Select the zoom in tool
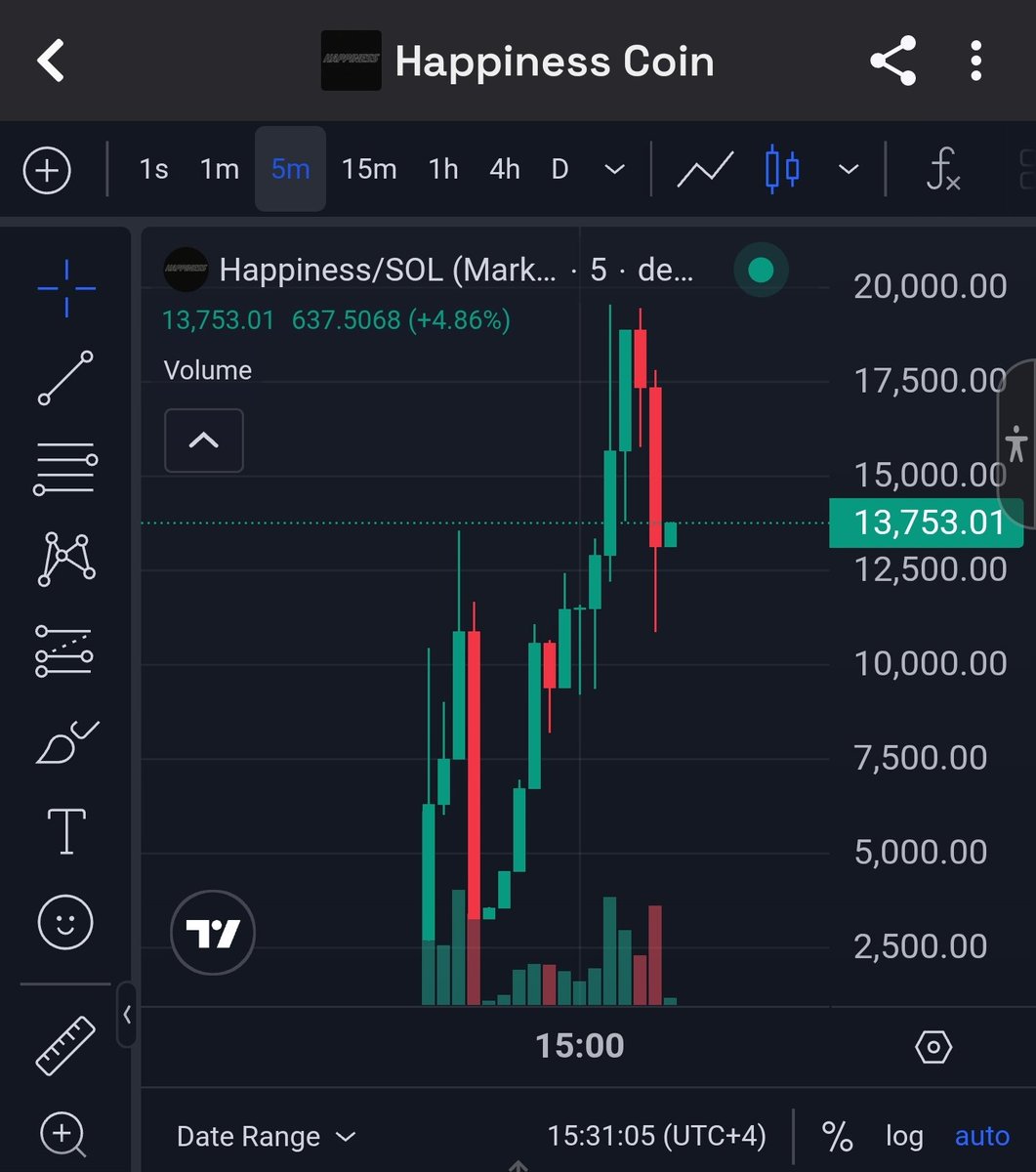This screenshot has height=1172, width=1036. (x=62, y=1134)
